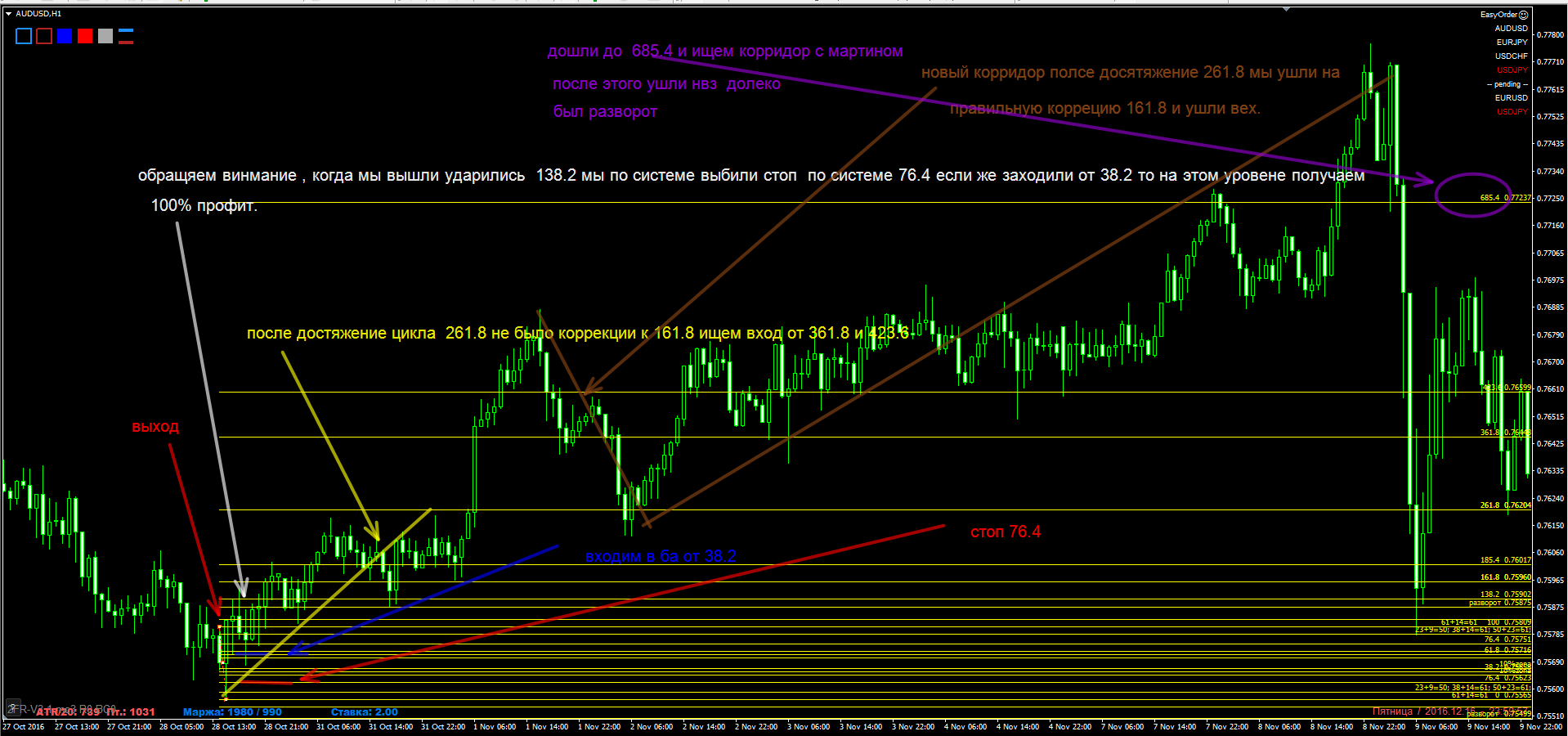Click the 'Маржа: 1980 / 990' readout
1568x736 pixels.
(x=232, y=712)
